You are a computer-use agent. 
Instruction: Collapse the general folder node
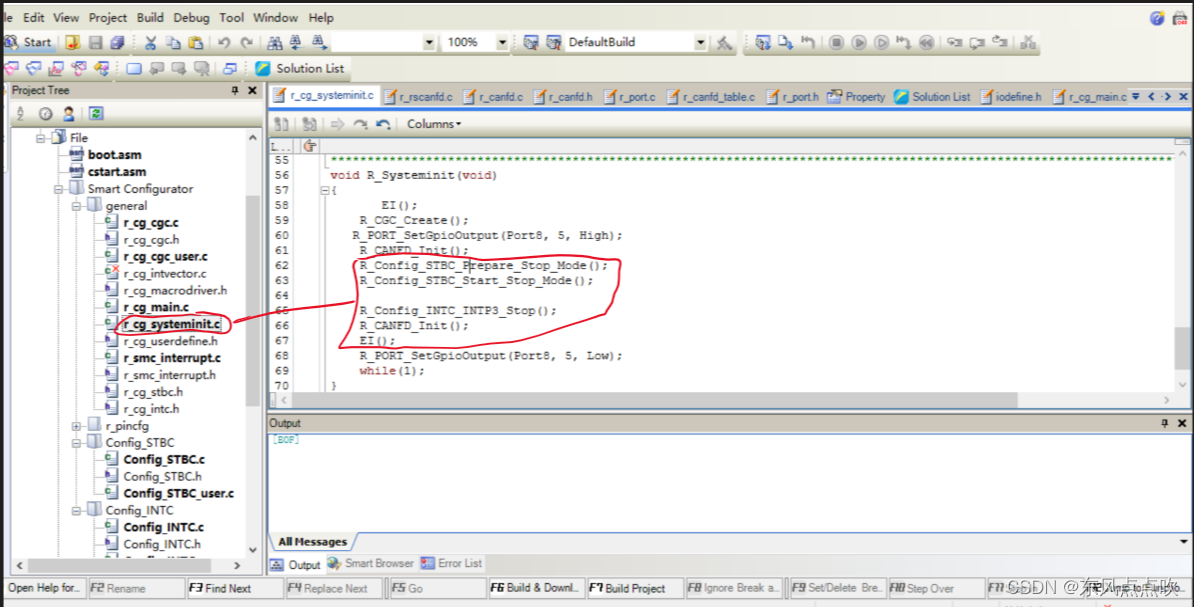(76, 206)
